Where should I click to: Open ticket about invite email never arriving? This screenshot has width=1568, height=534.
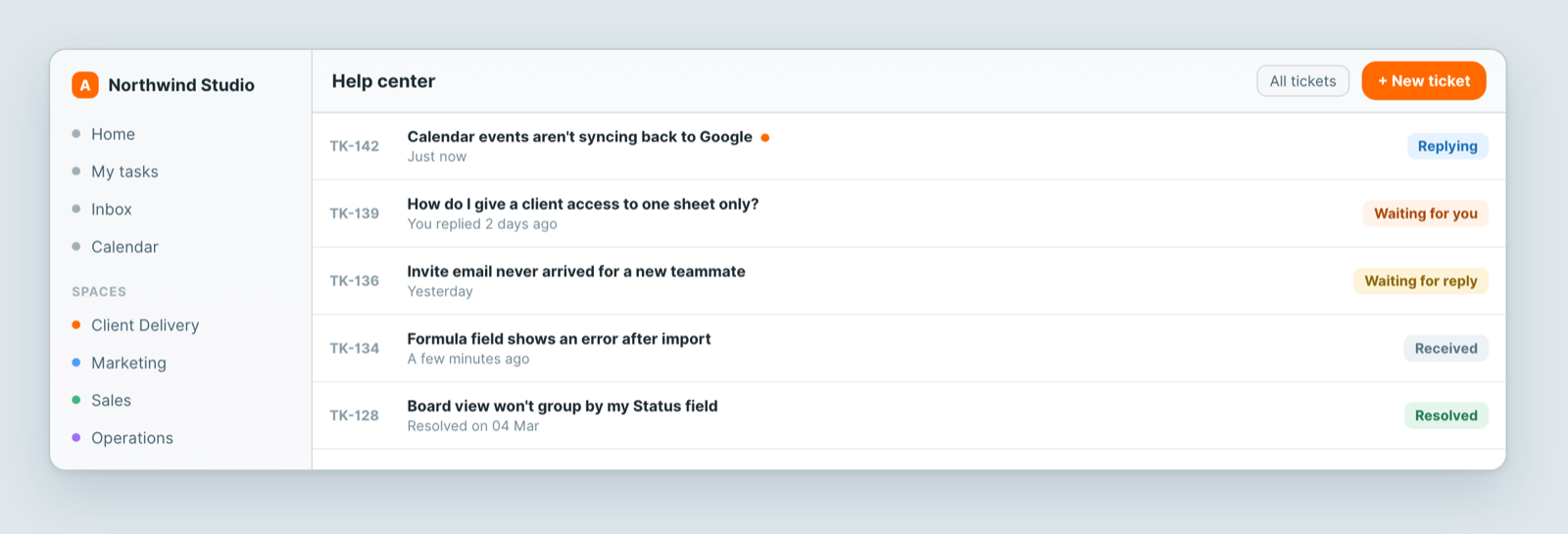point(908,281)
